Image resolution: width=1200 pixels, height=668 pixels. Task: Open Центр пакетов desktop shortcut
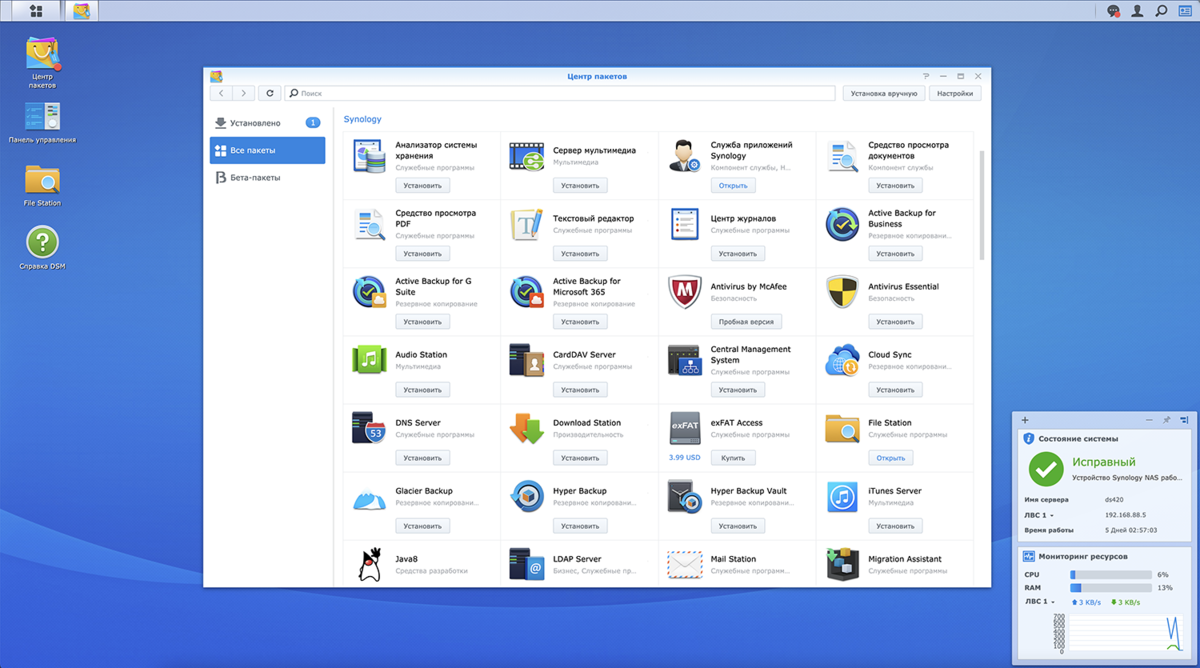(x=42, y=62)
